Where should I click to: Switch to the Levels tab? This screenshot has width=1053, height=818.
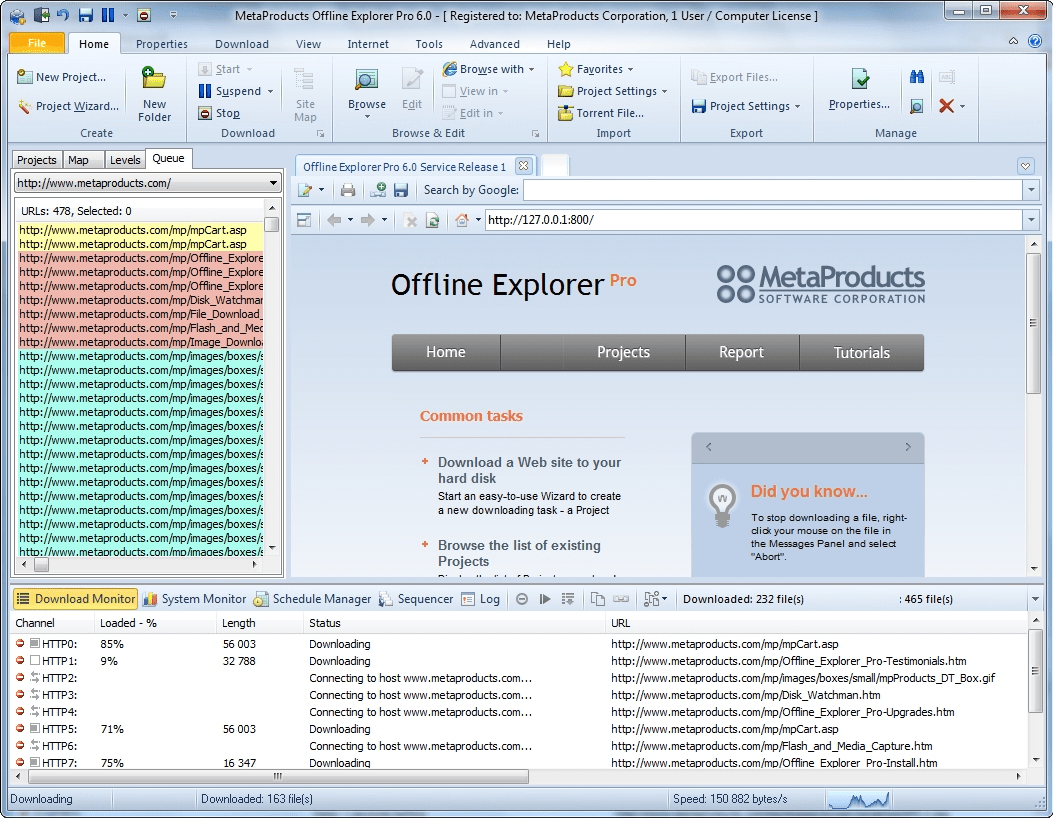point(125,160)
